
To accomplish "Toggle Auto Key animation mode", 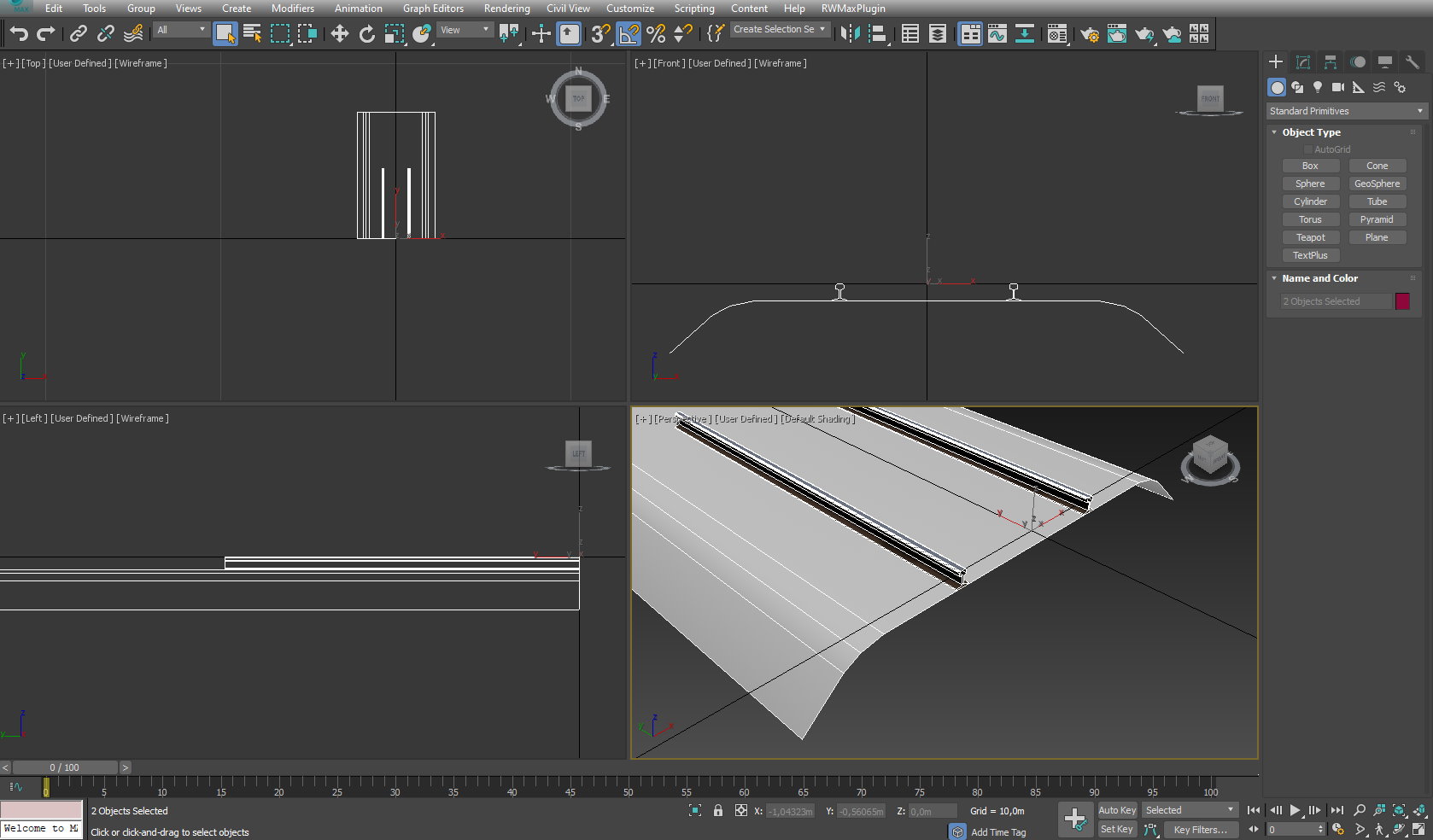I will (x=1116, y=810).
